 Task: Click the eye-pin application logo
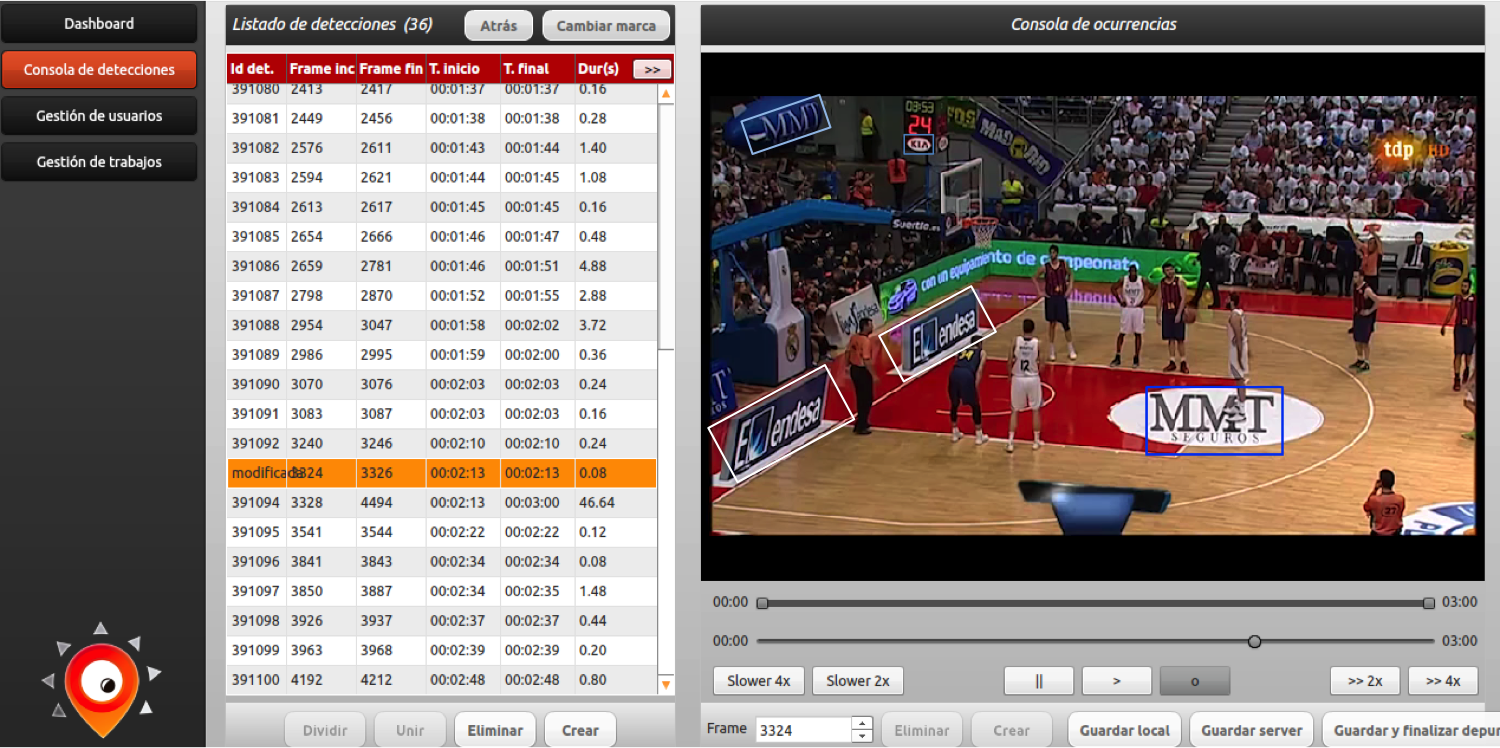[x=102, y=679]
